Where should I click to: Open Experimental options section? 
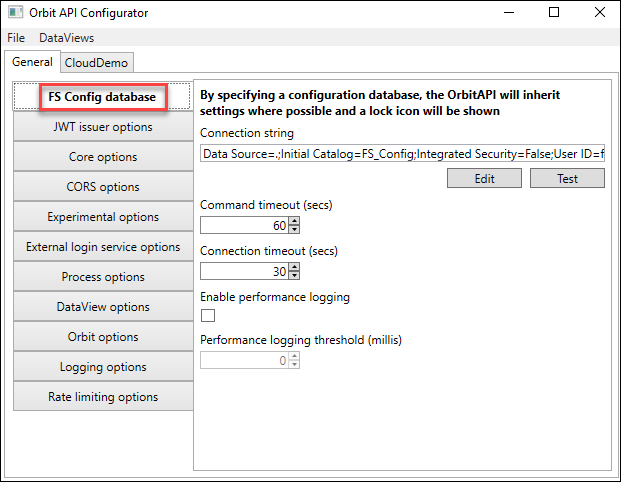103,217
